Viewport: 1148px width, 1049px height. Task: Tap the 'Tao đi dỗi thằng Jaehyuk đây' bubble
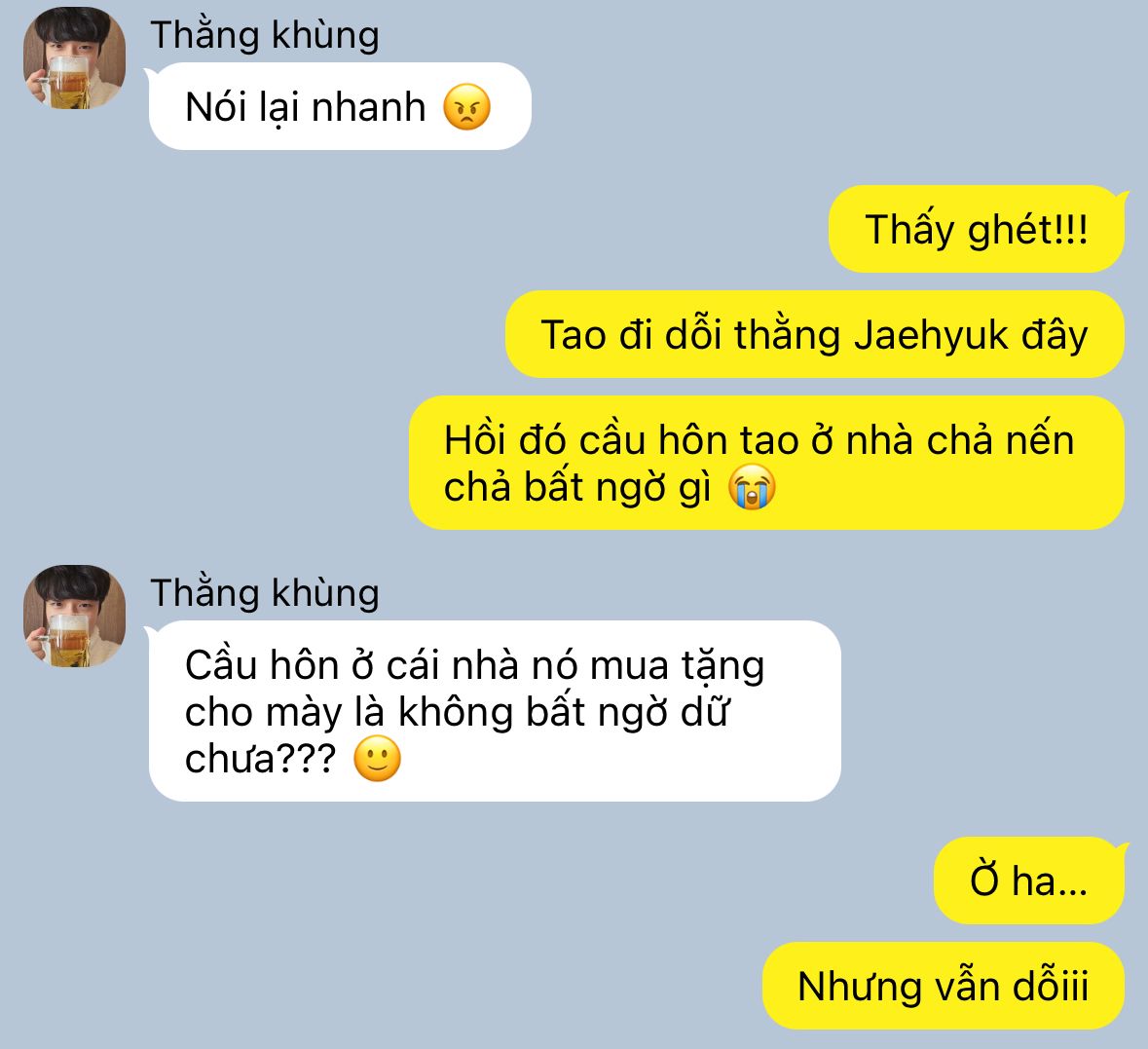tap(815, 334)
